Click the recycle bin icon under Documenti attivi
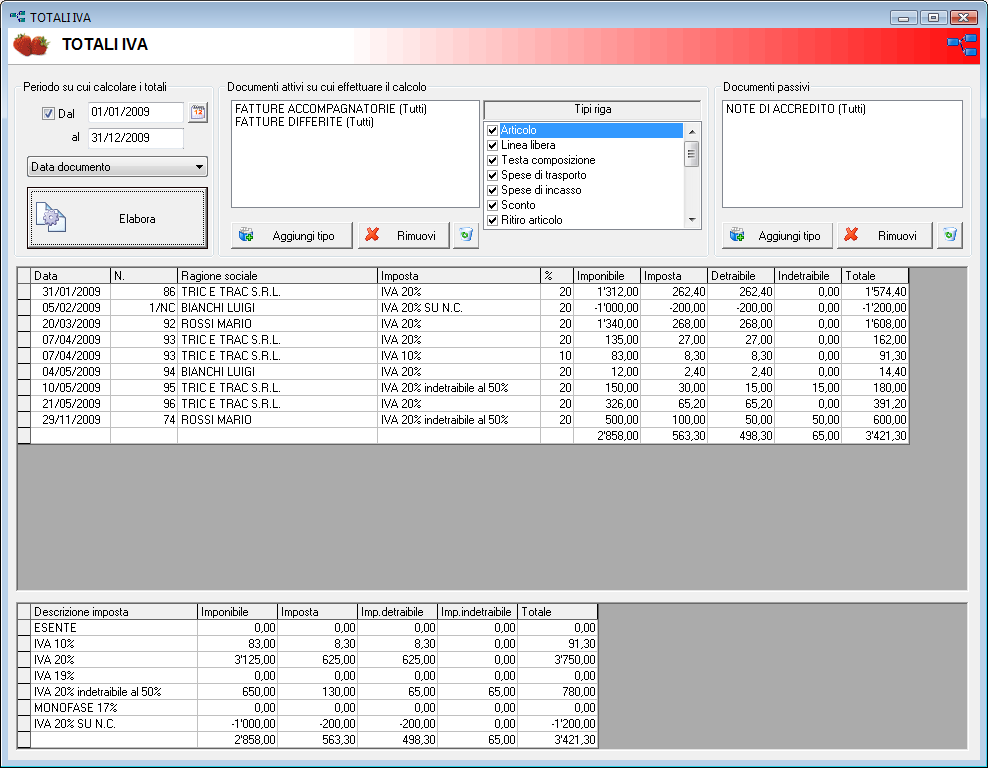Image resolution: width=988 pixels, height=768 pixels. coord(466,235)
